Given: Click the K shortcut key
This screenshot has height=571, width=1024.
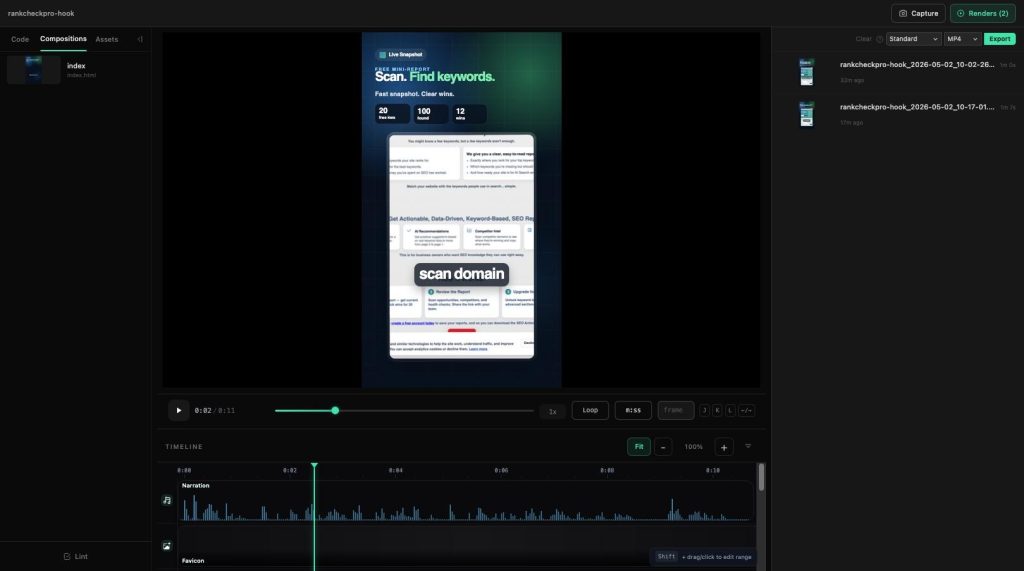Looking at the screenshot, I should [x=717, y=410].
